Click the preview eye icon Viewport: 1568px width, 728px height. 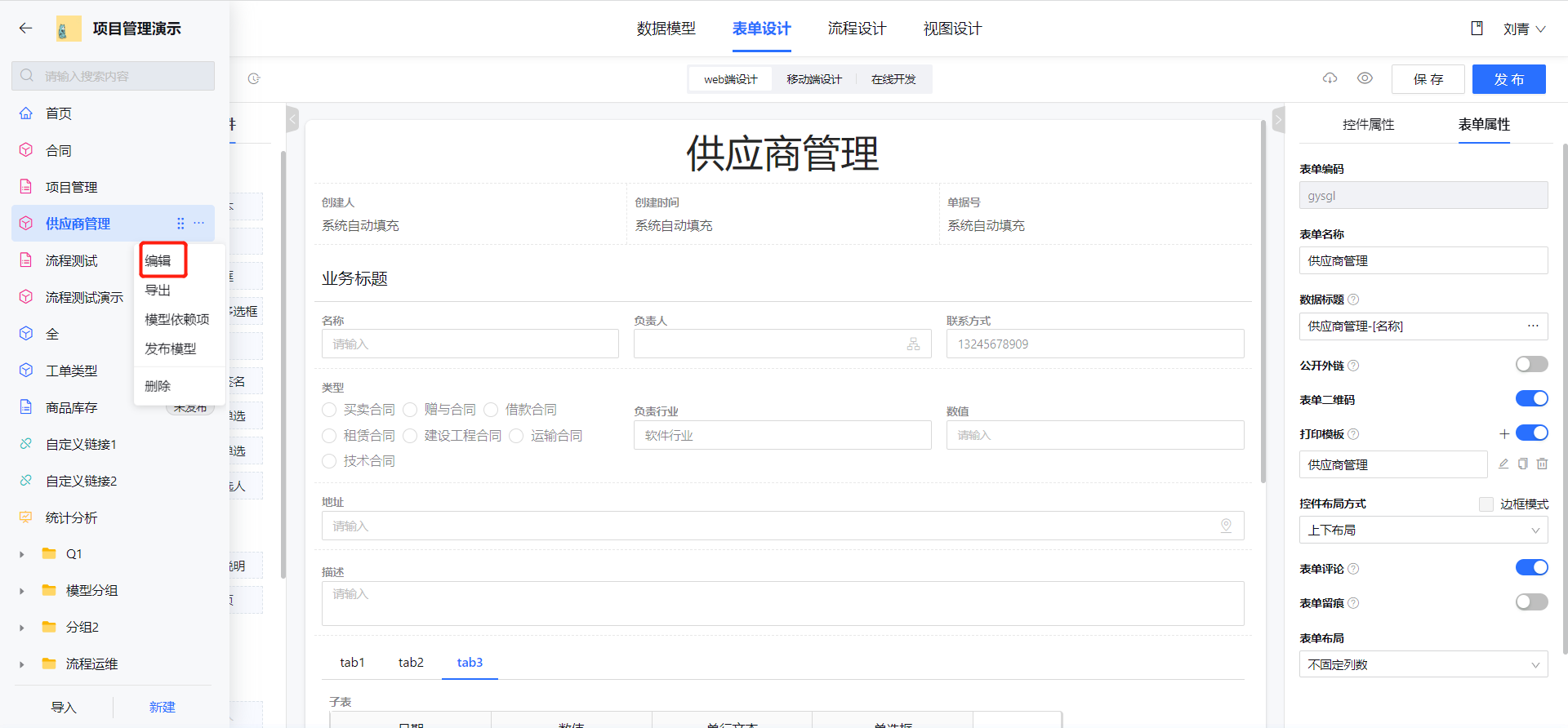click(x=1365, y=78)
